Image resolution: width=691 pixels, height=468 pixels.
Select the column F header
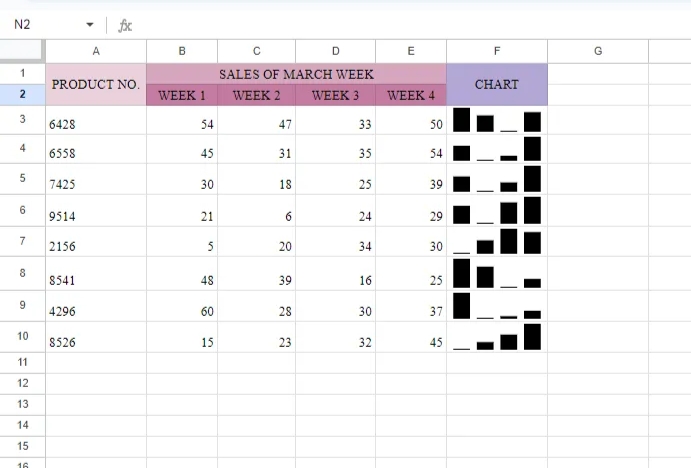[x=497, y=51]
